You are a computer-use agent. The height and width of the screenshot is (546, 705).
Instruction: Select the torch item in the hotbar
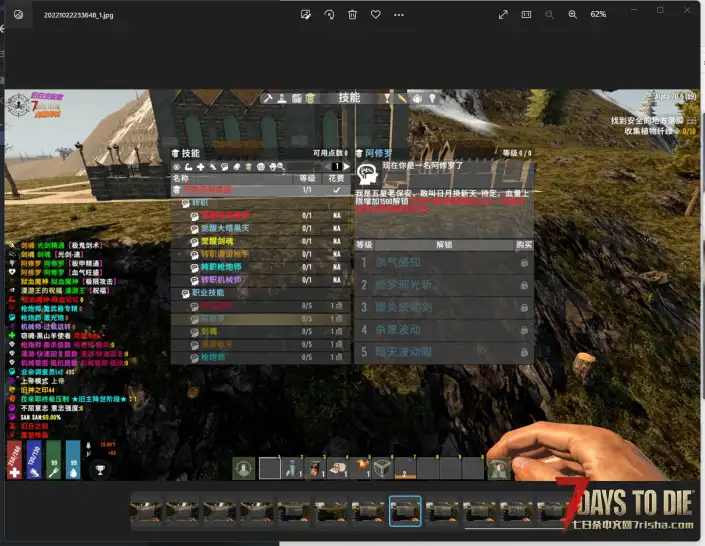360,468
